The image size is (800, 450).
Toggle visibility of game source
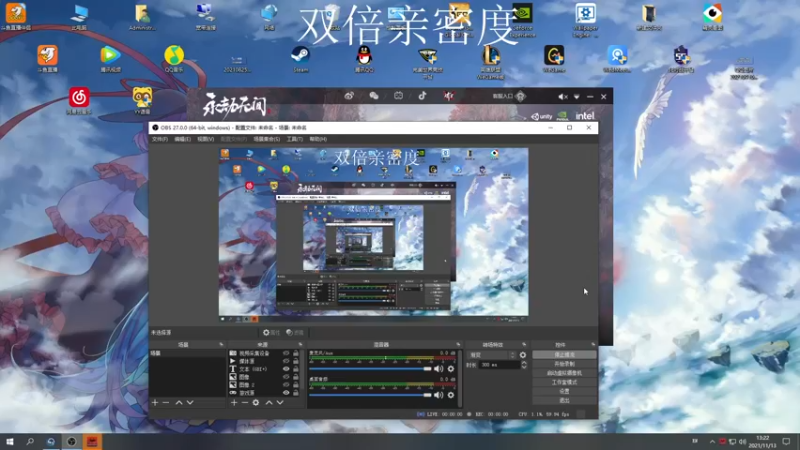pyautogui.click(x=286, y=393)
